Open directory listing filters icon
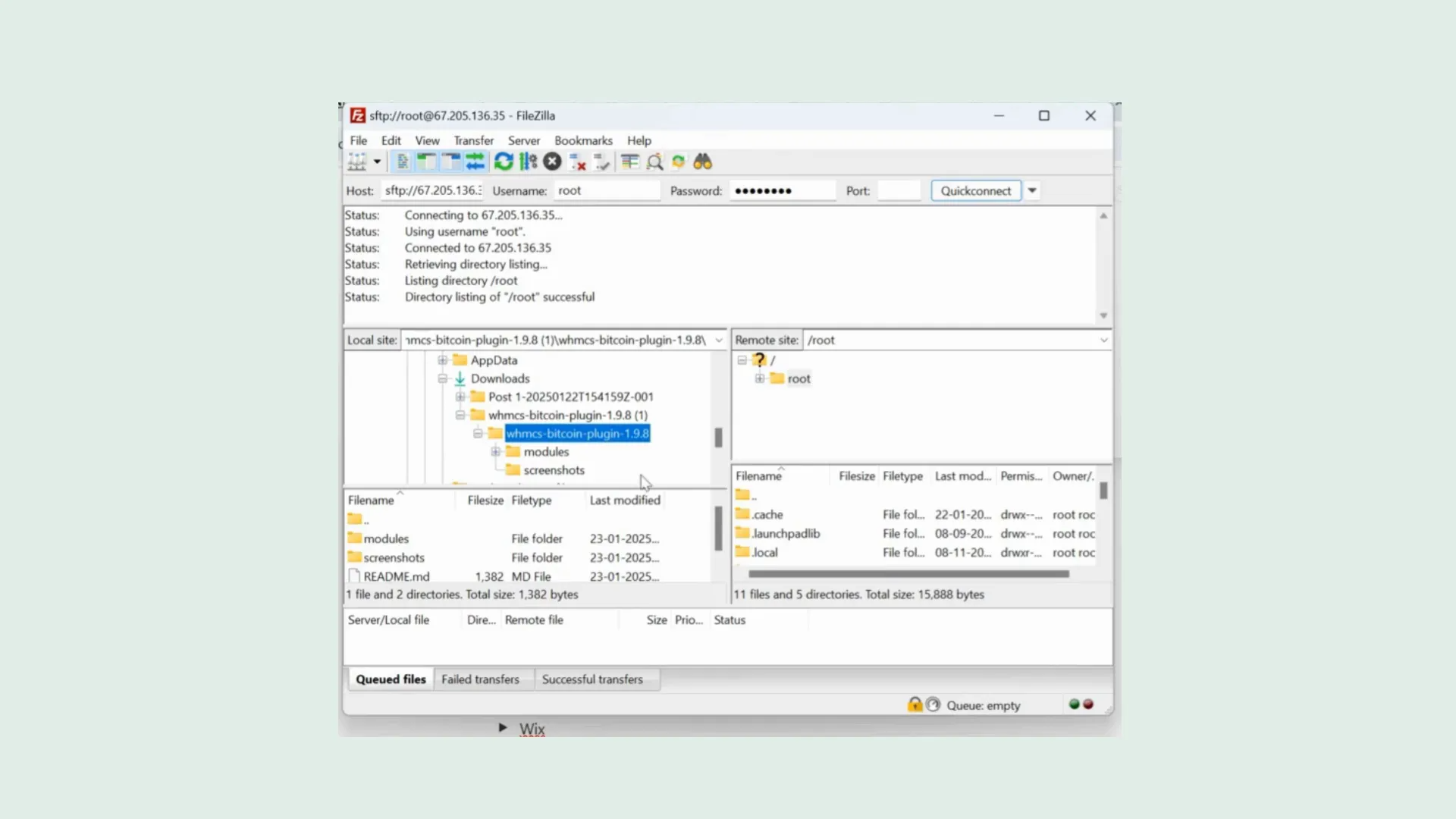Image resolution: width=1456 pixels, height=819 pixels. (630, 162)
